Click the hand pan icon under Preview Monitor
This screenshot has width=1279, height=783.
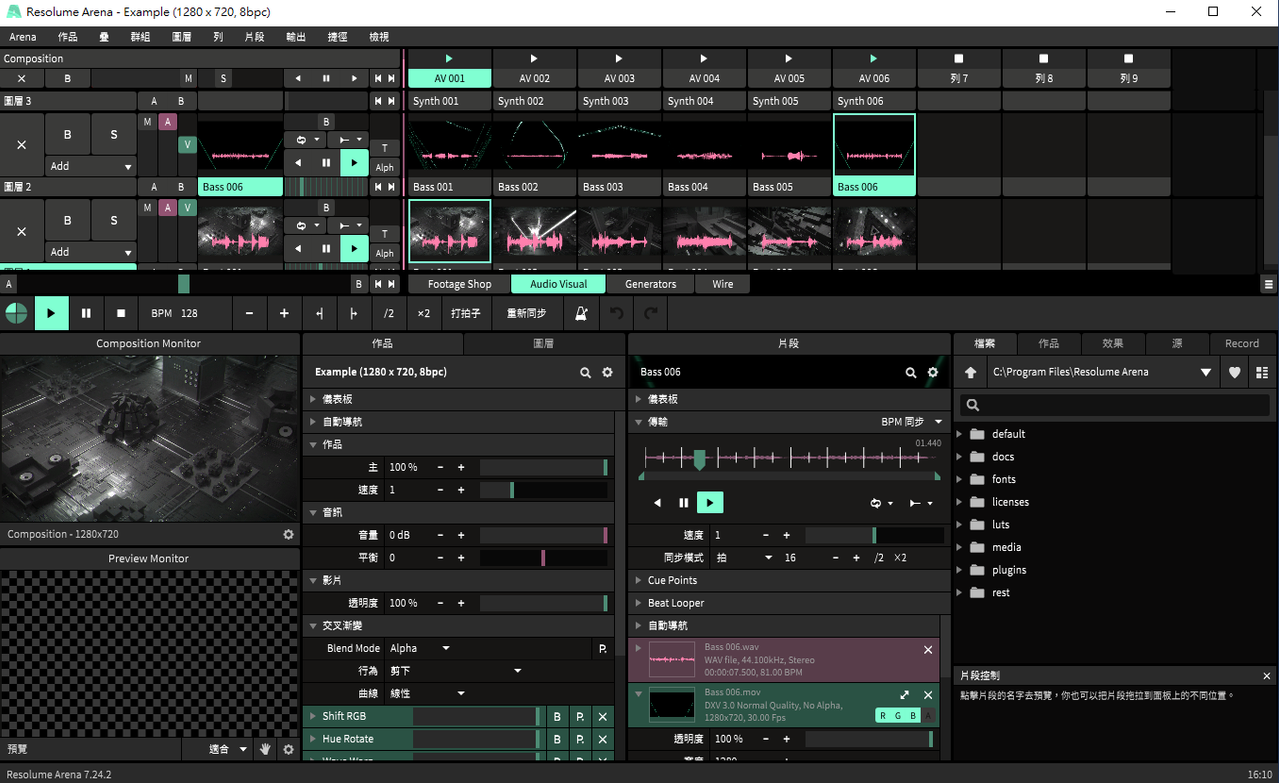pyautogui.click(x=266, y=749)
